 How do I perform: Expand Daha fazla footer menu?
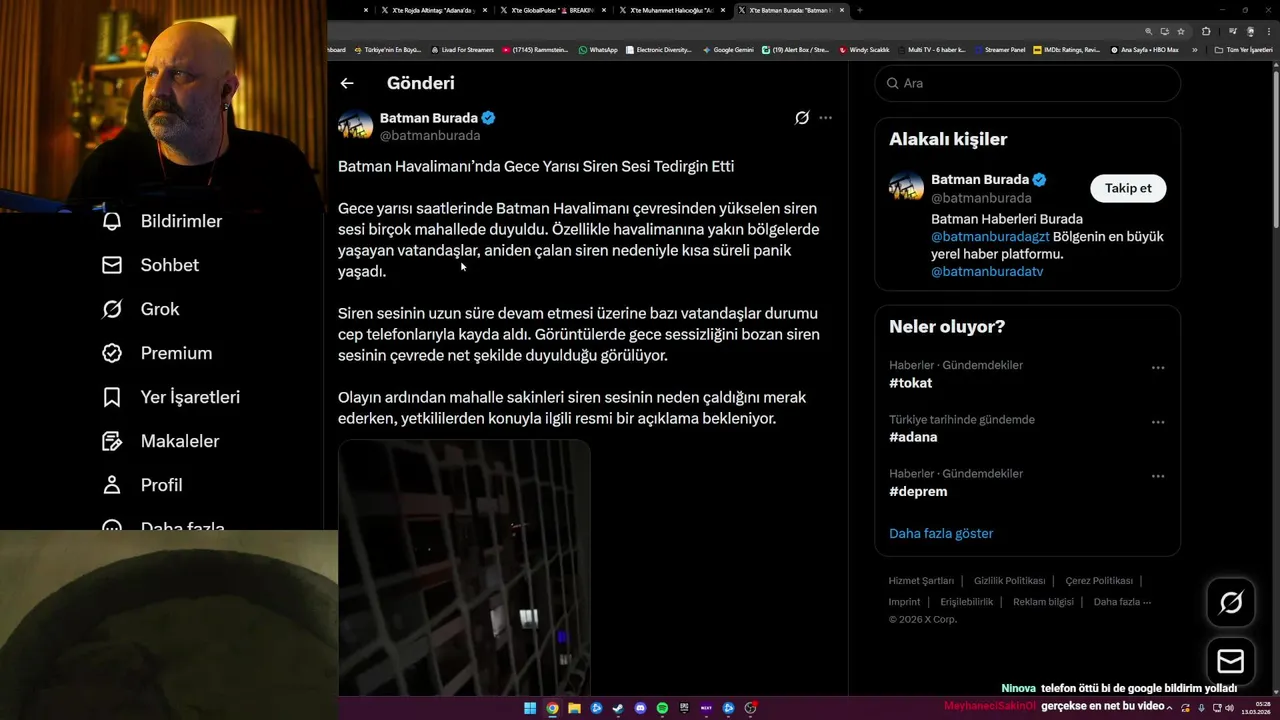[1122, 602]
